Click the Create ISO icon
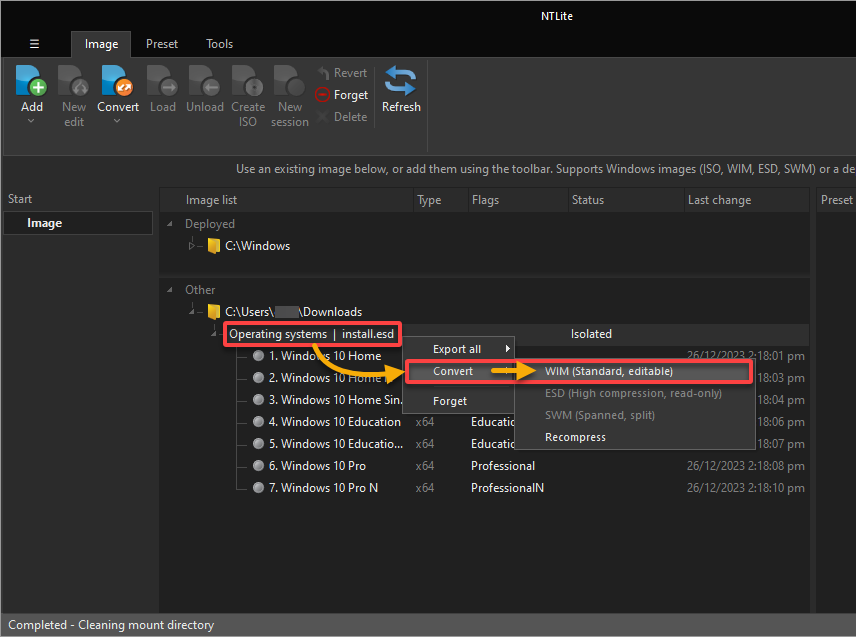The height and width of the screenshot is (637, 856). pyautogui.click(x=247, y=80)
